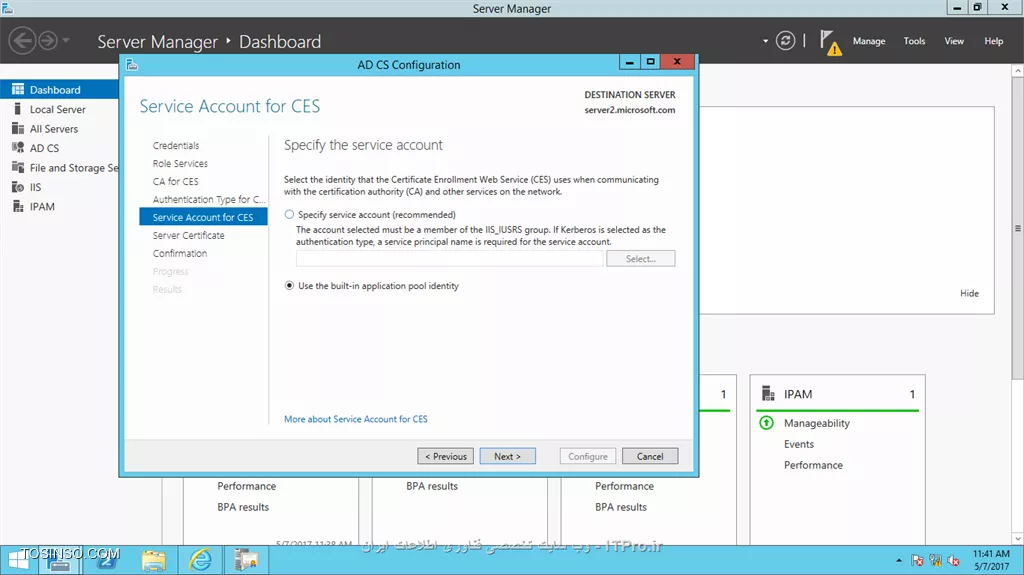Open Performance above the leftmost BPA results

[246, 485]
